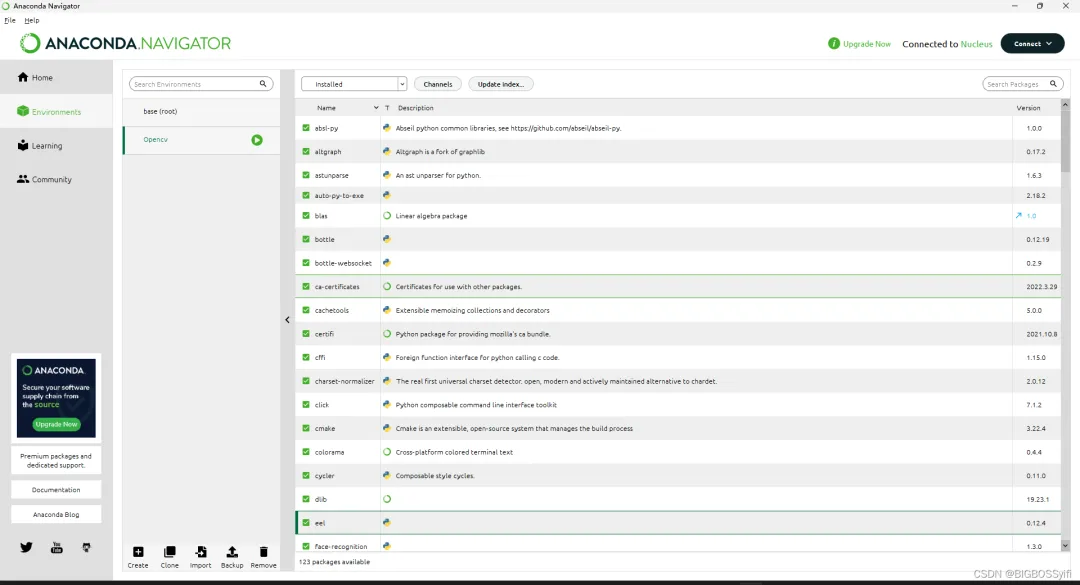This screenshot has height=585, width=1080.
Task: Expand the Connect dropdown button
Action: point(1032,43)
